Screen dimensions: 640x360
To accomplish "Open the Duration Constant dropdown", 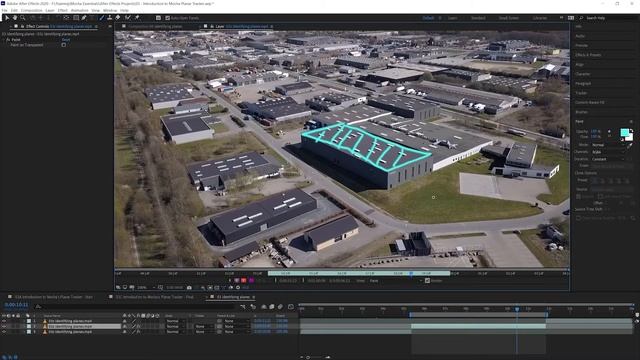I will (608, 159).
